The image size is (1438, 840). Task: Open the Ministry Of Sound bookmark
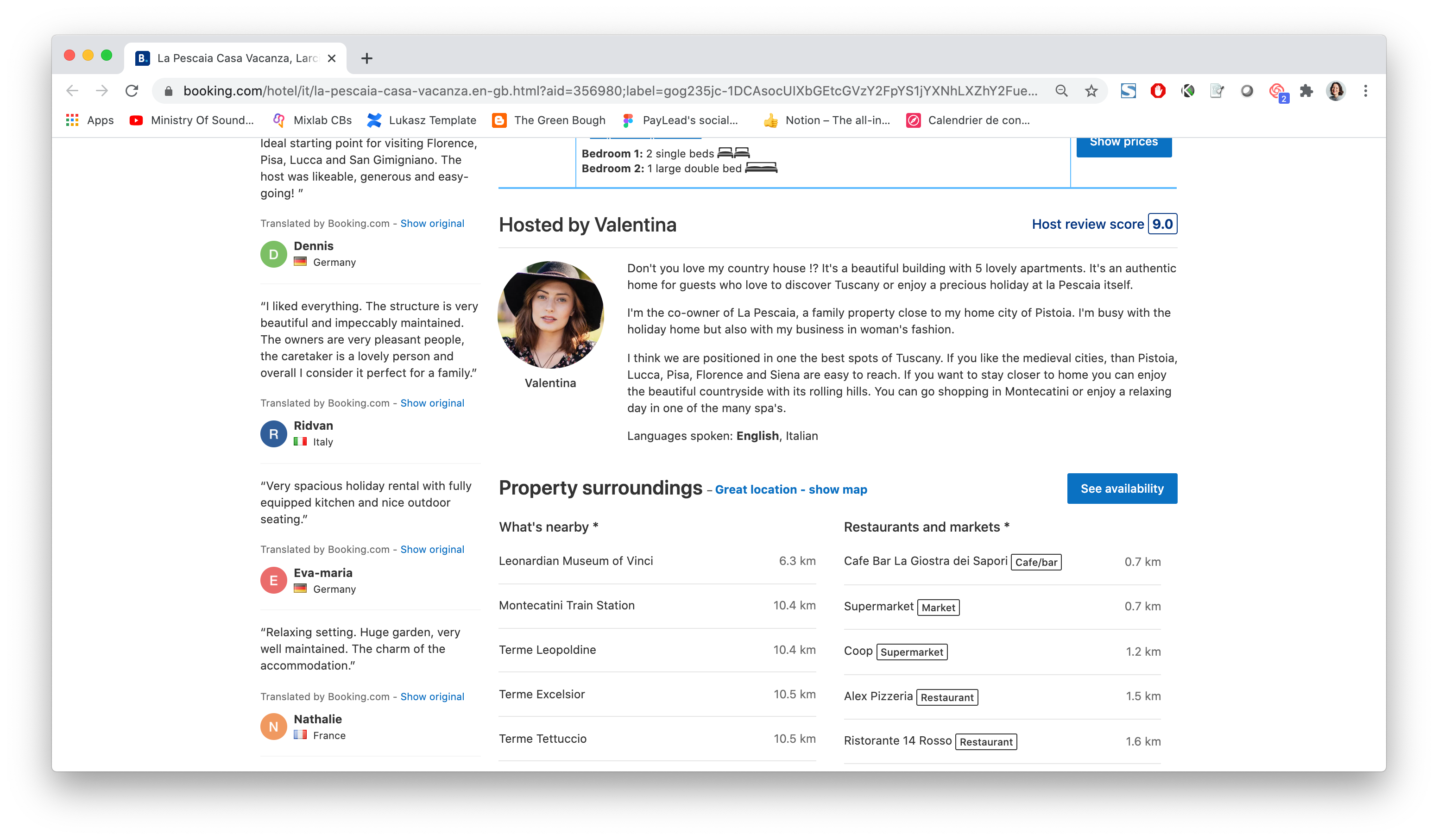click(x=192, y=120)
